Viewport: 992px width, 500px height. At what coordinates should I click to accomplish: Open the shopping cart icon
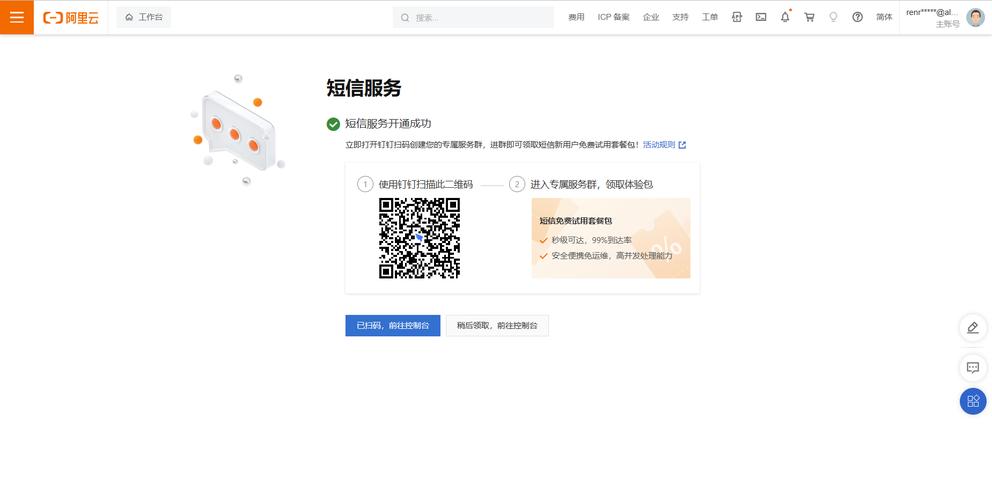(809, 17)
